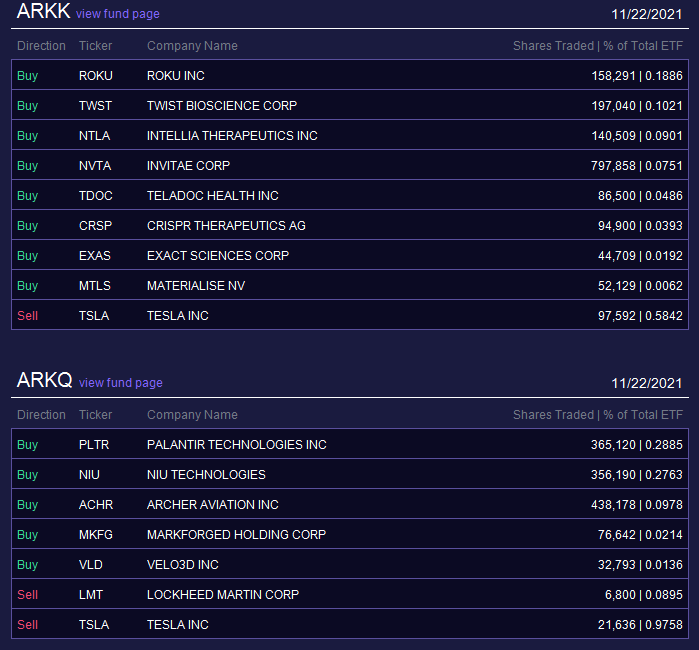Click value 158,291 | 0.1886

[637, 75]
